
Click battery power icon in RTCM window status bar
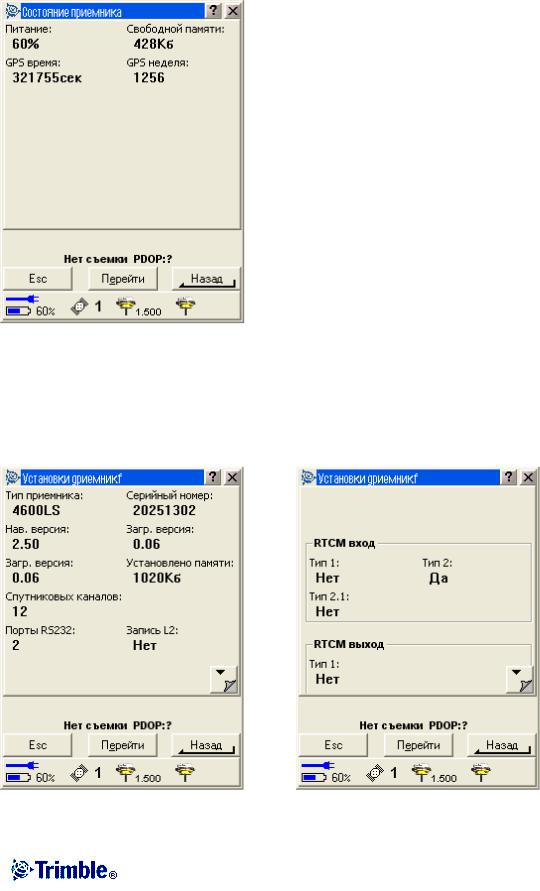(x=318, y=772)
